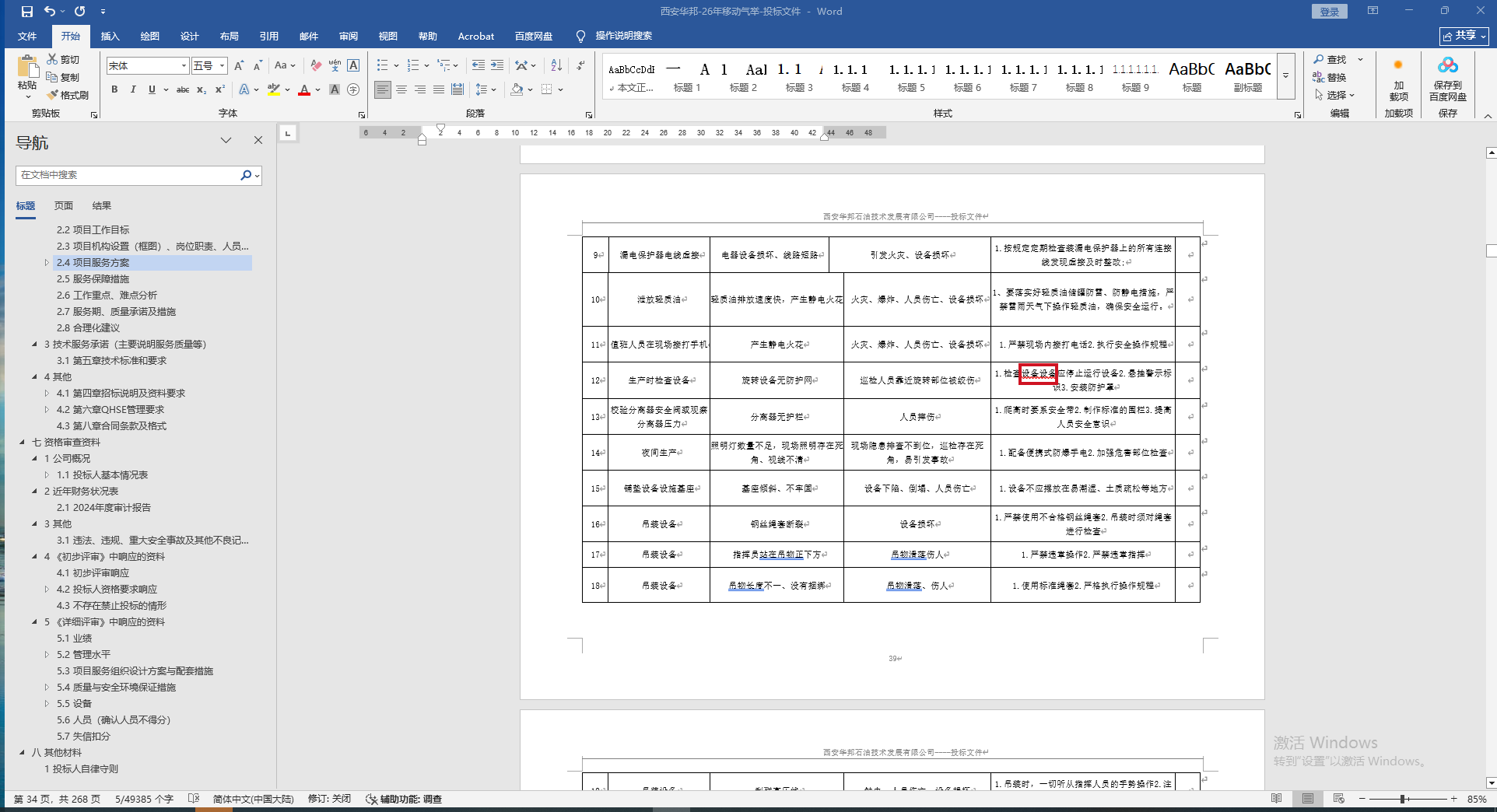Open the font size dropdown showing 五号

(x=223, y=66)
